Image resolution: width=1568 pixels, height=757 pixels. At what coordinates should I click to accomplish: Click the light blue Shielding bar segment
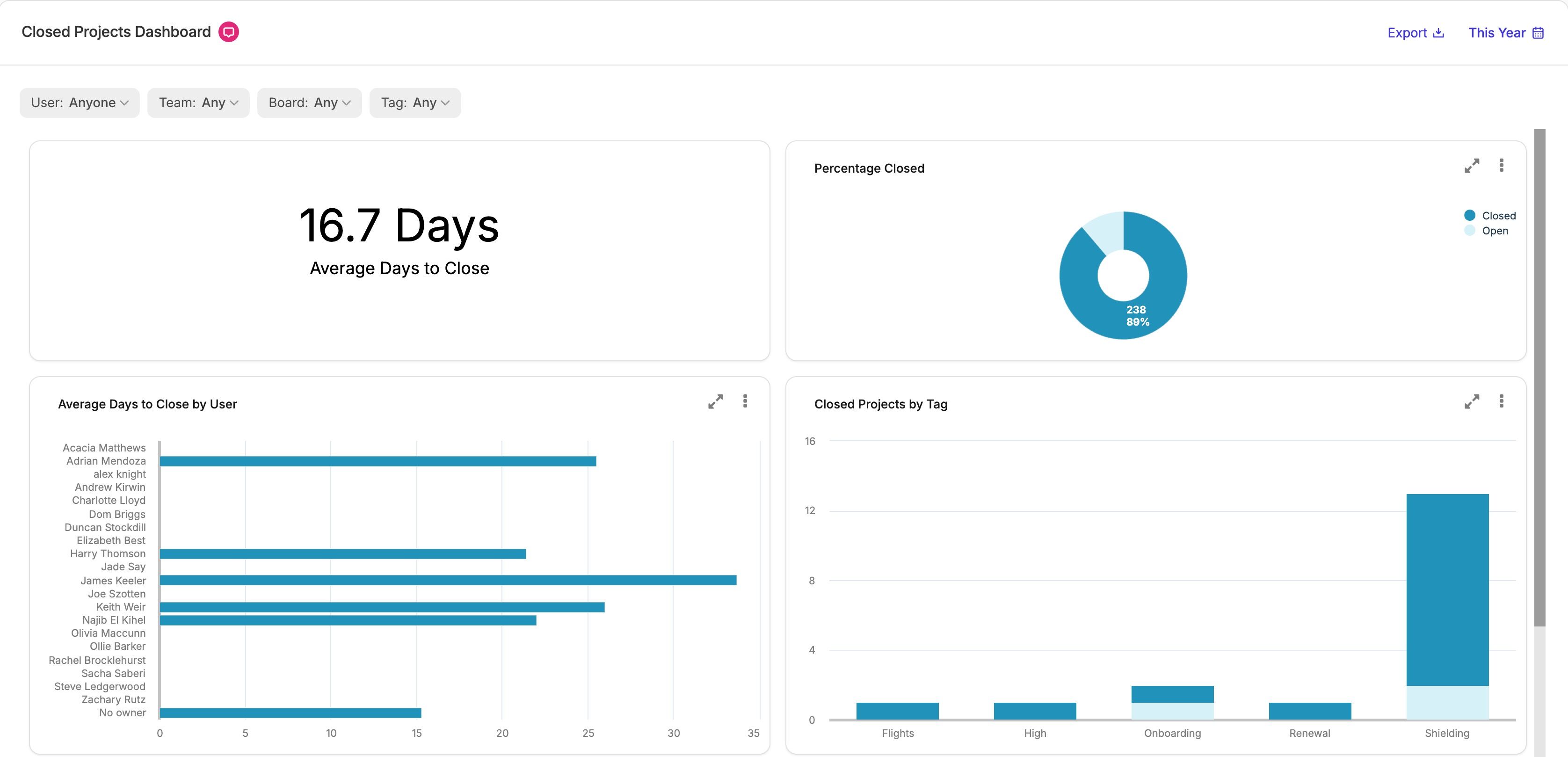(x=1447, y=703)
